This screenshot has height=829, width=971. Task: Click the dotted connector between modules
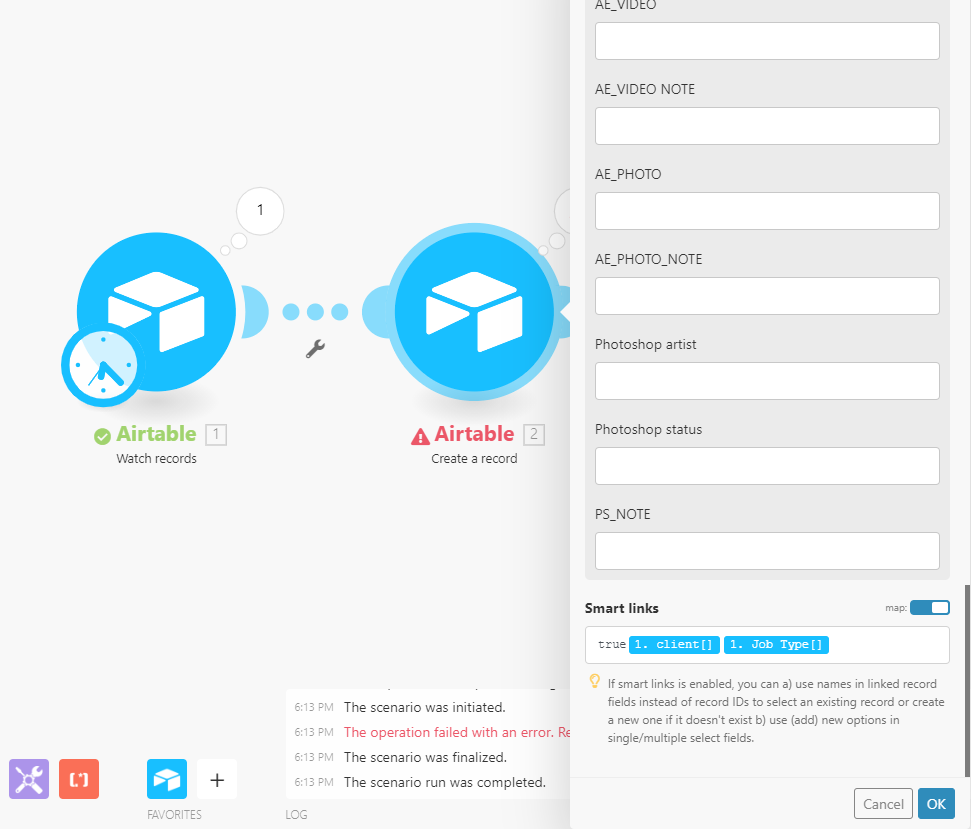click(315, 311)
